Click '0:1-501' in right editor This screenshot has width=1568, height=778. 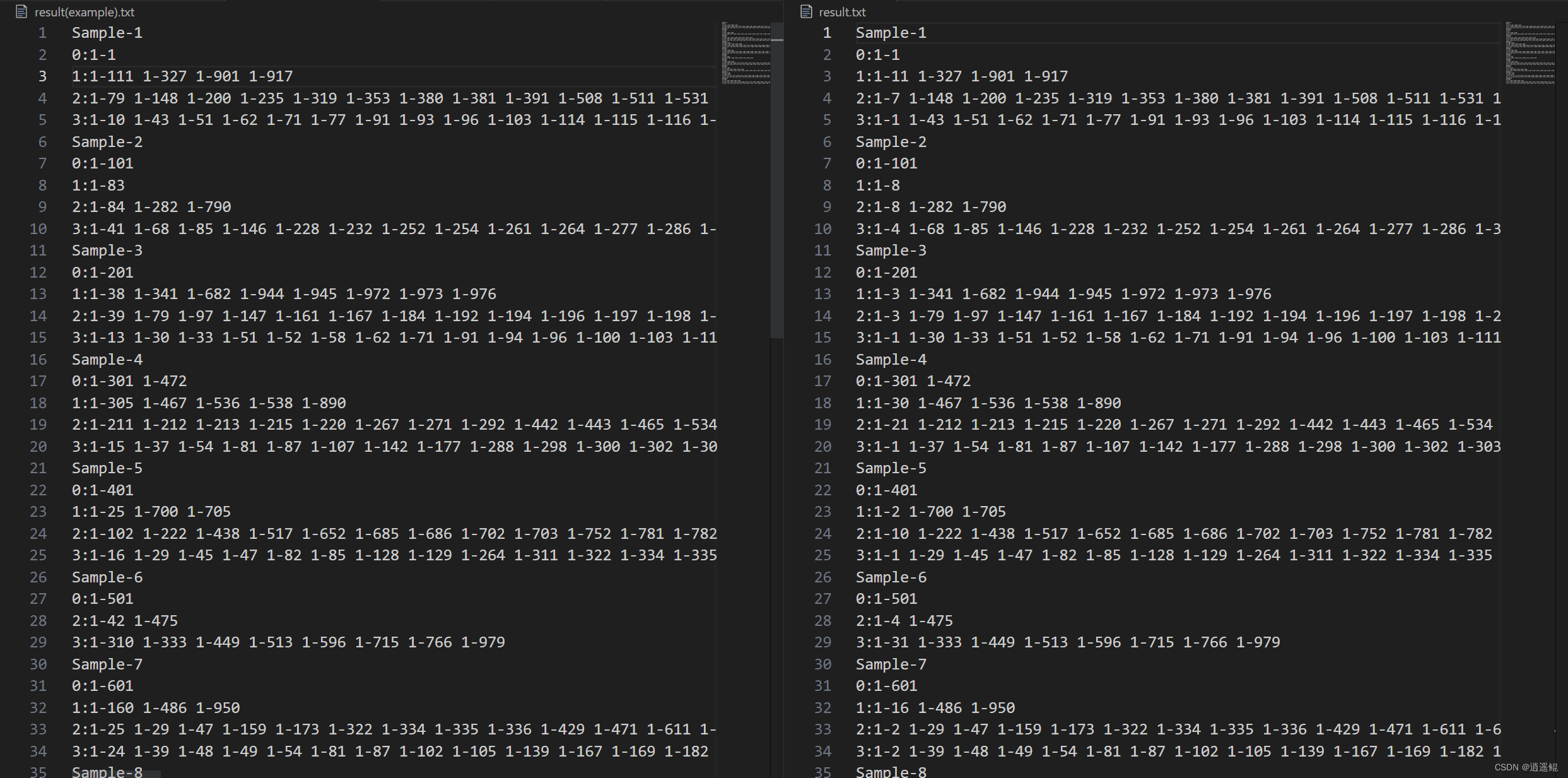point(887,599)
